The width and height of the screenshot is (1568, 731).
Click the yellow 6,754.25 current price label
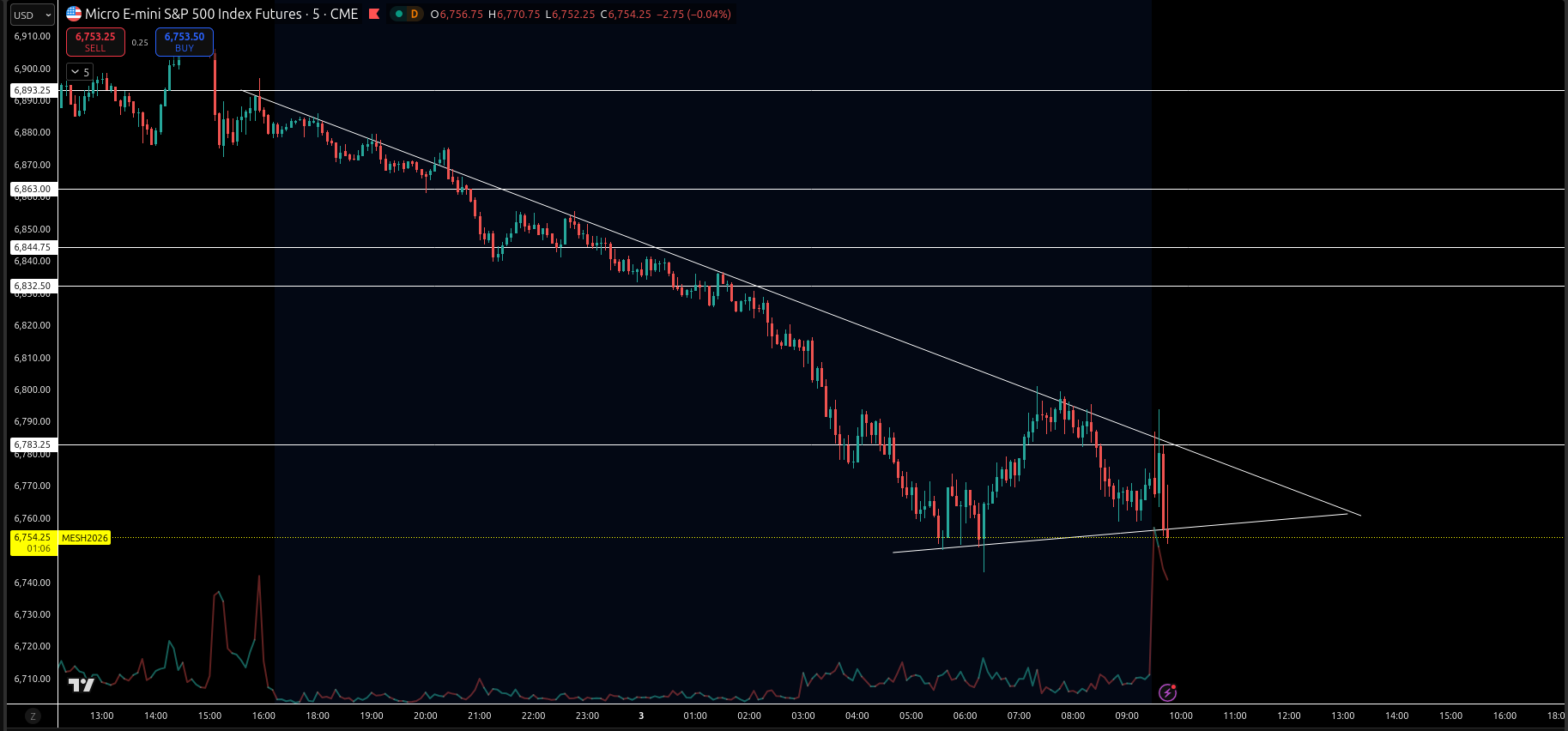coord(33,543)
